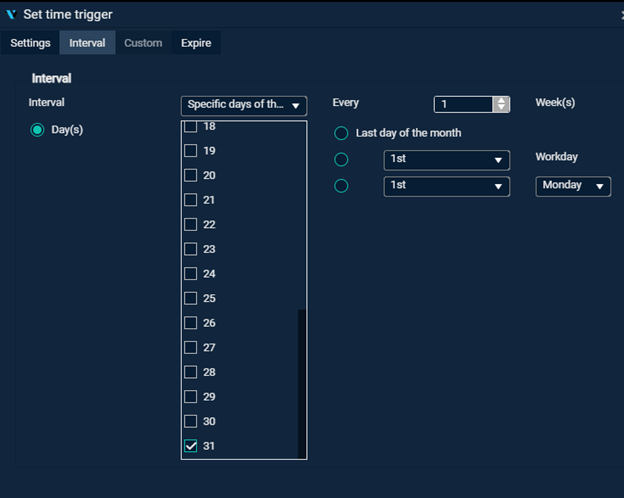
Task: Open the Monday weekday dropdown
Action: coord(573,186)
